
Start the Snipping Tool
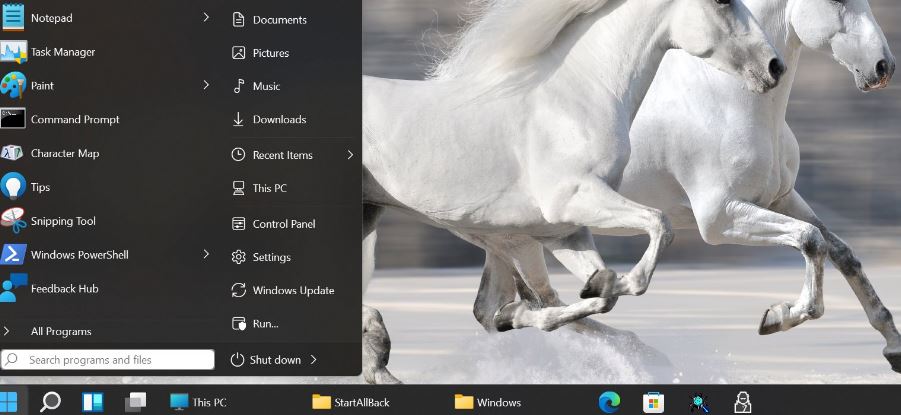pos(63,221)
